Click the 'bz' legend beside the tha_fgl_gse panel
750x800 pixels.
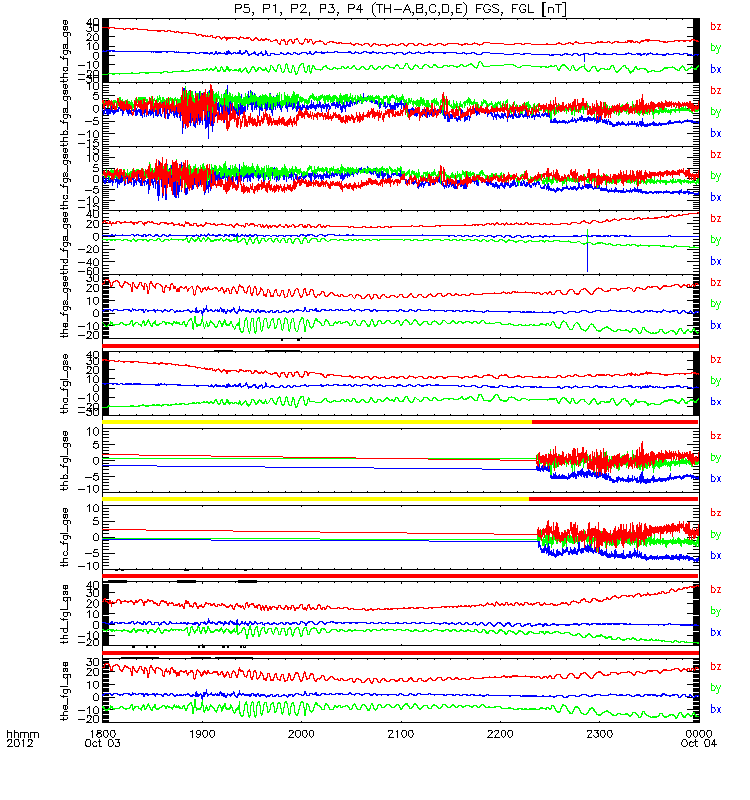[716, 360]
